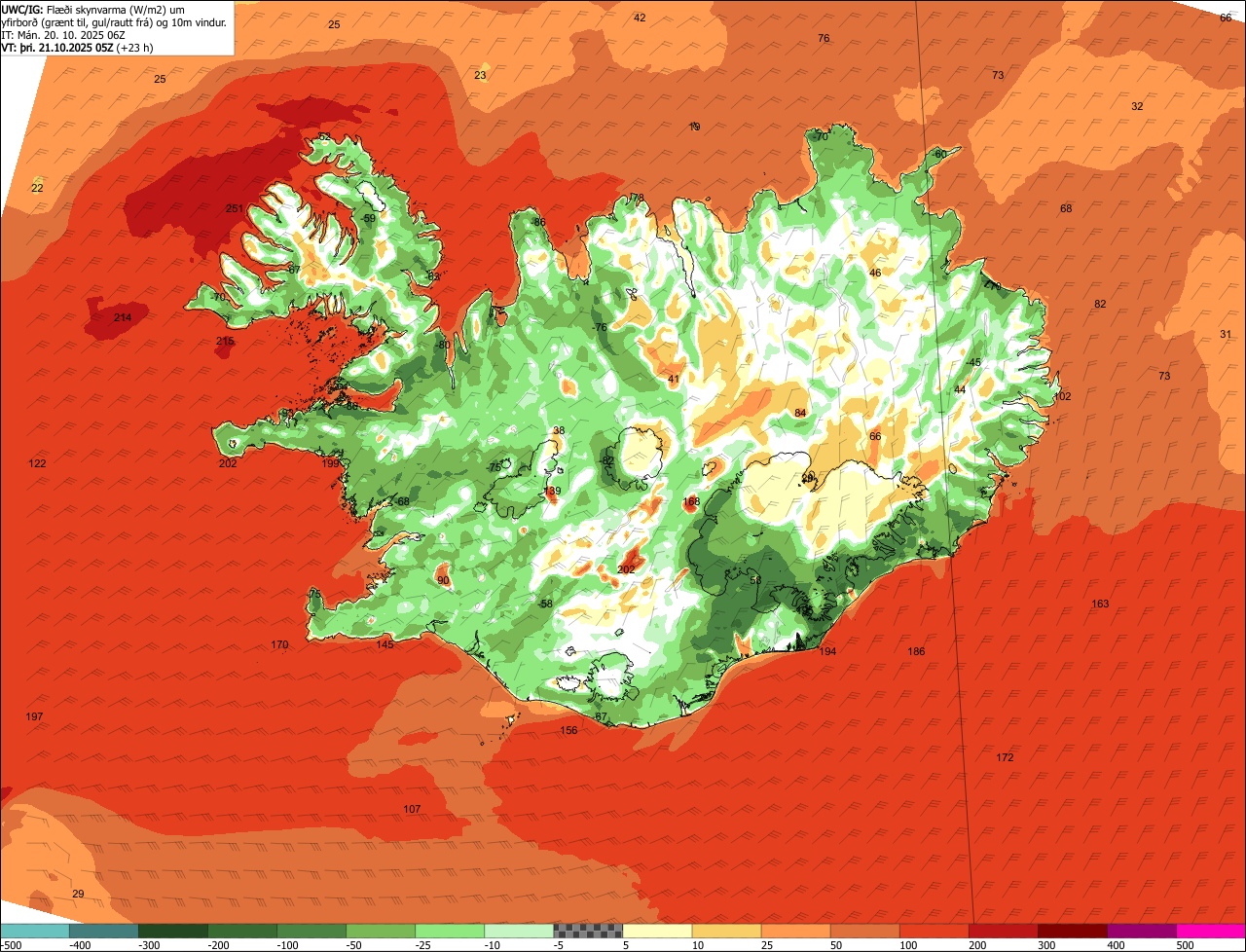Screen dimensions: 1246x952
Task: Click the ocean value 122 on the west edge
Action: pyautogui.click(x=37, y=463)
